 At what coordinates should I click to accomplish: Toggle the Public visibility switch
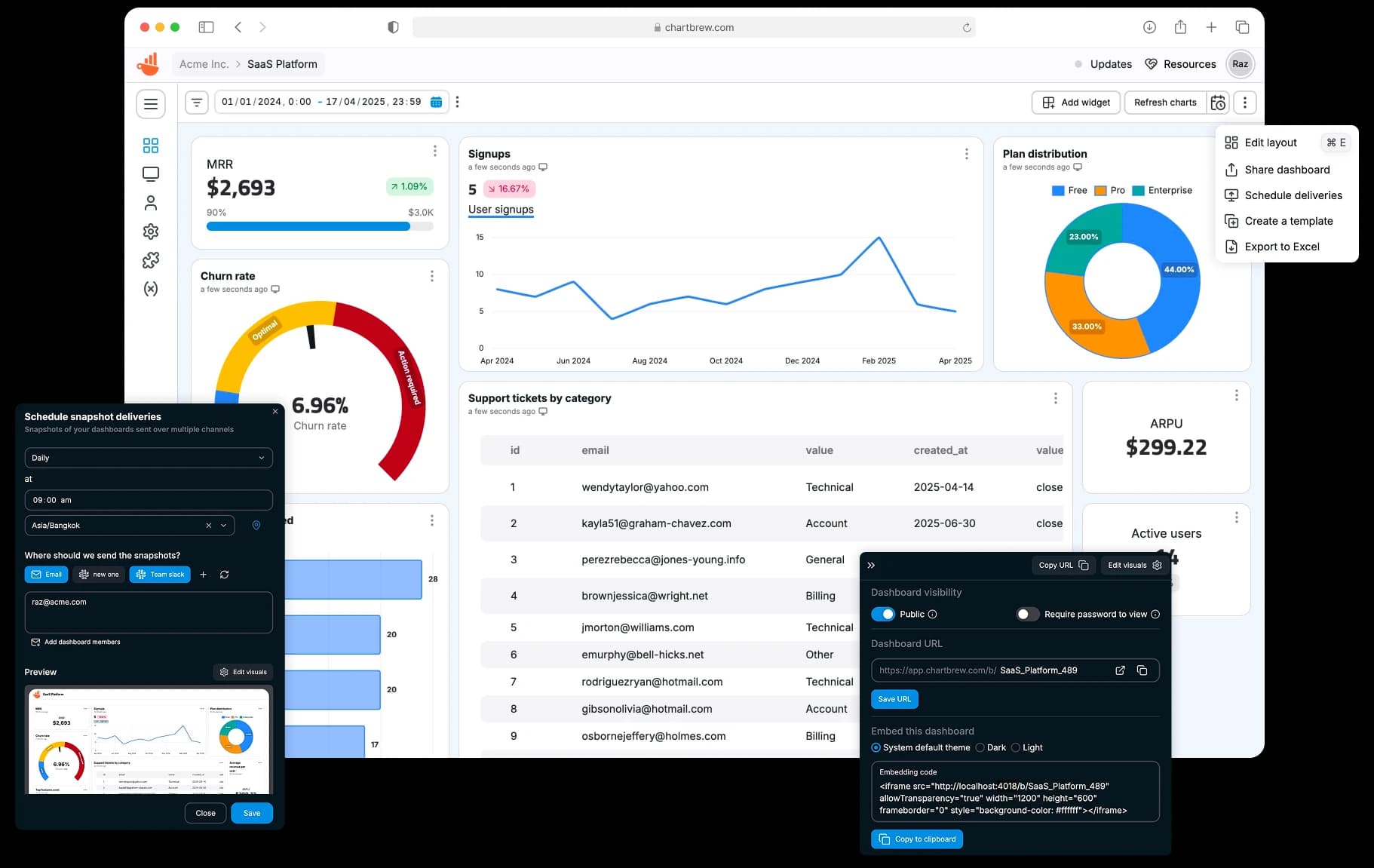(x=882, y=614)
